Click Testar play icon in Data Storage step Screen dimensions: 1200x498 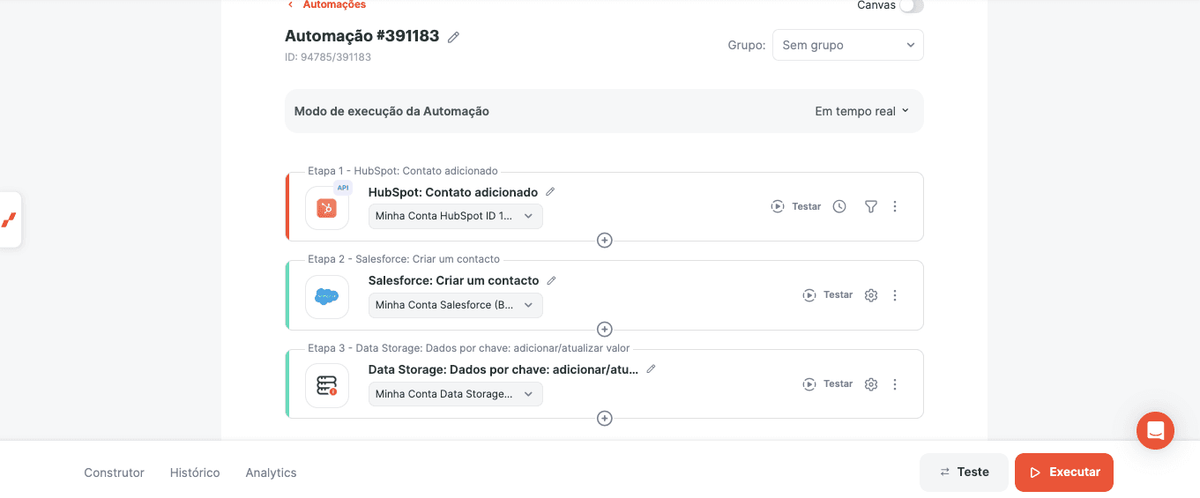point(809,384)
